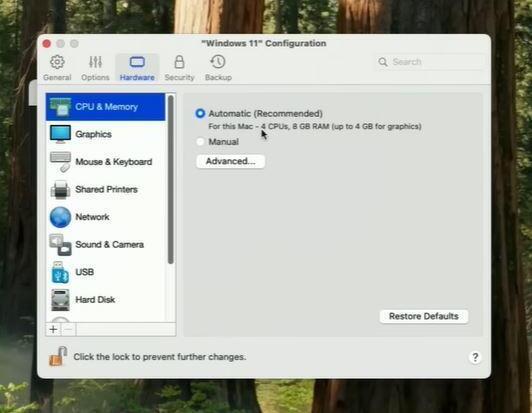Click the hardware list scrollbar
Screen dimensions: 532x413
click(171, 180)
